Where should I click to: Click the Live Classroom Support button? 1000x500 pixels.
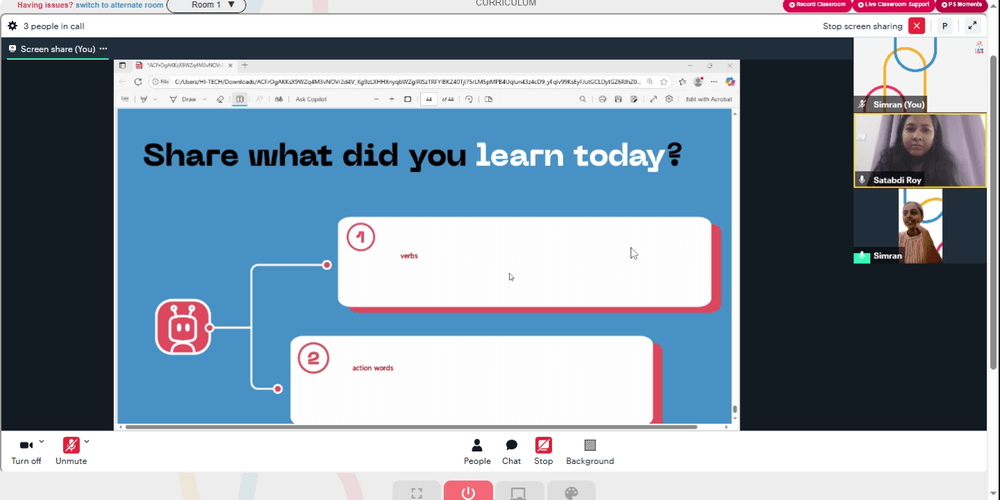click(x=893, y=4)
